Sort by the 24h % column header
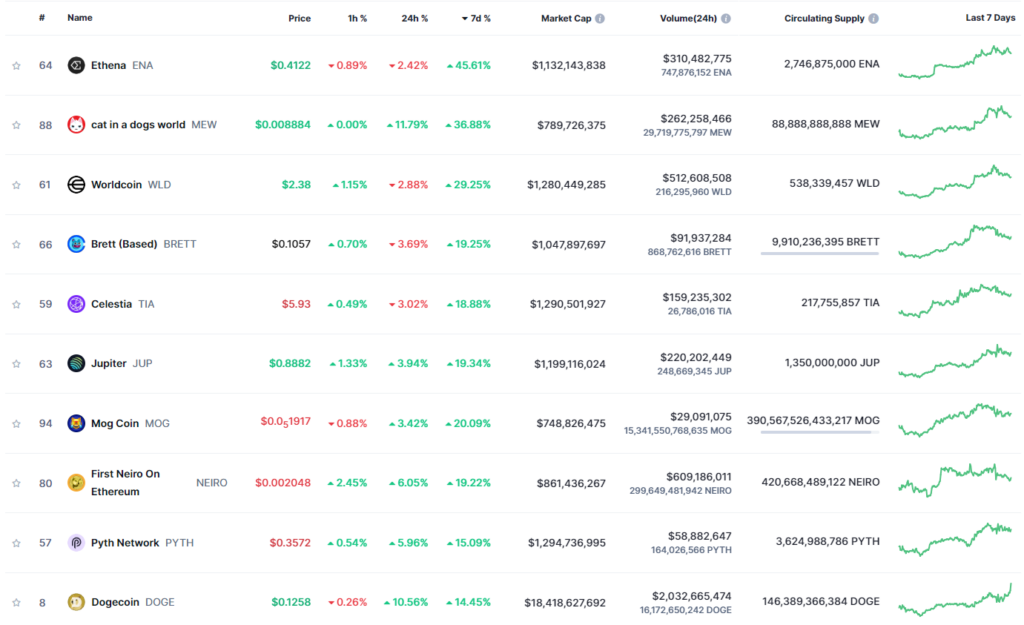The height and width of the screenshot is (625, 1024). click(x=415, y=18)
